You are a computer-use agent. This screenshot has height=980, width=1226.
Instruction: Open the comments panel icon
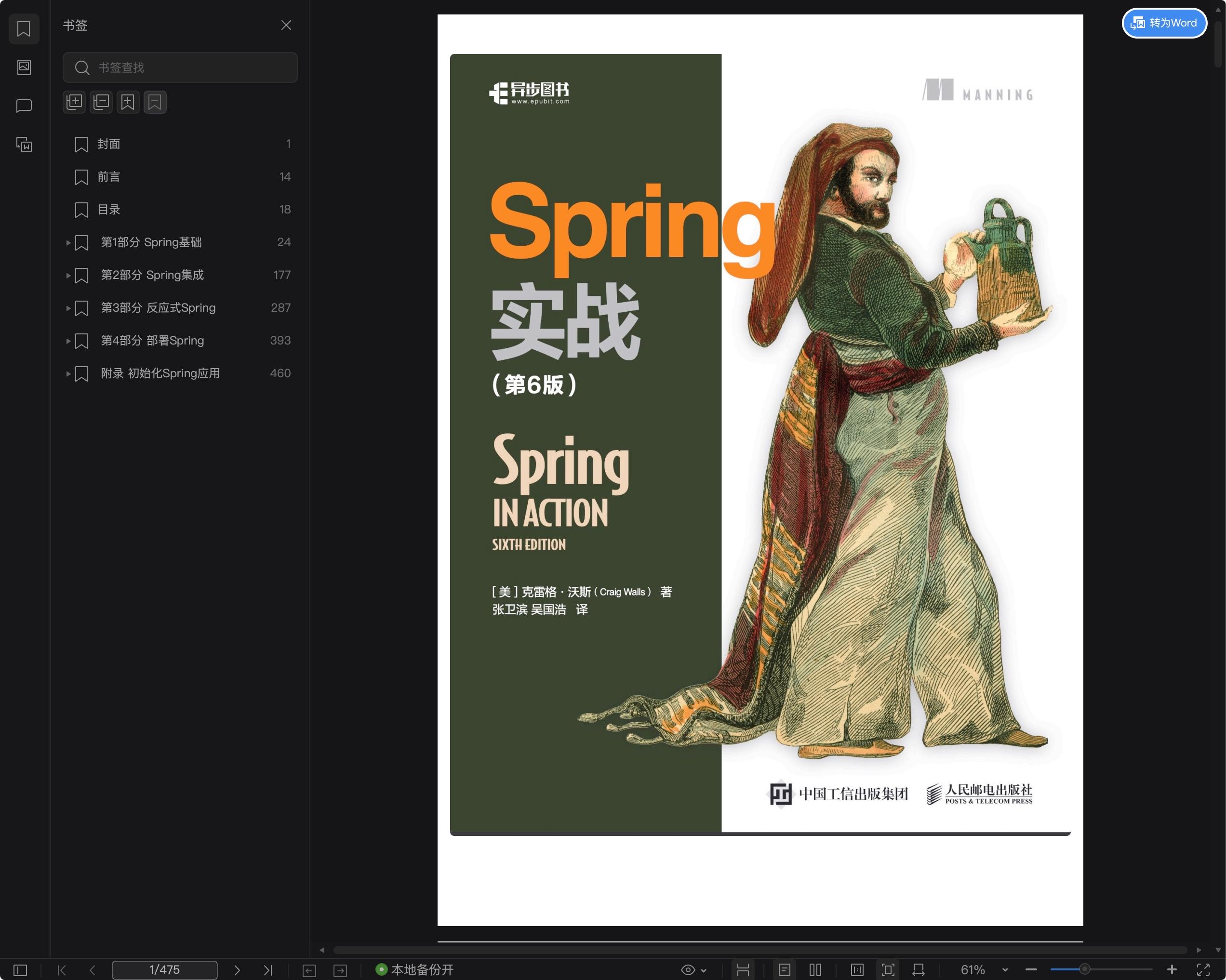[x=24, y=106]
